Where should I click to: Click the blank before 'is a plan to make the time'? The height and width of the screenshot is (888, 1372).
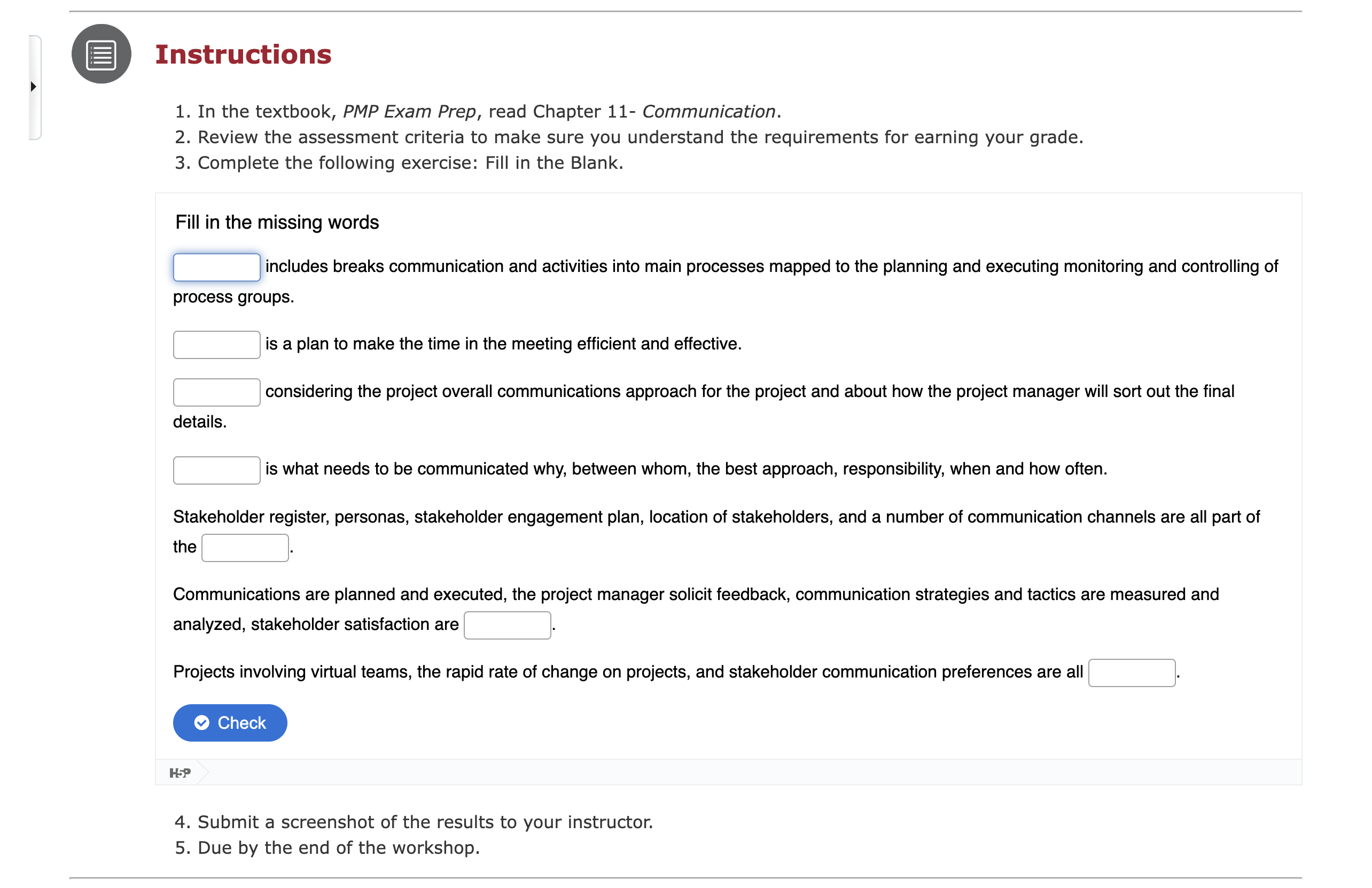216,344
